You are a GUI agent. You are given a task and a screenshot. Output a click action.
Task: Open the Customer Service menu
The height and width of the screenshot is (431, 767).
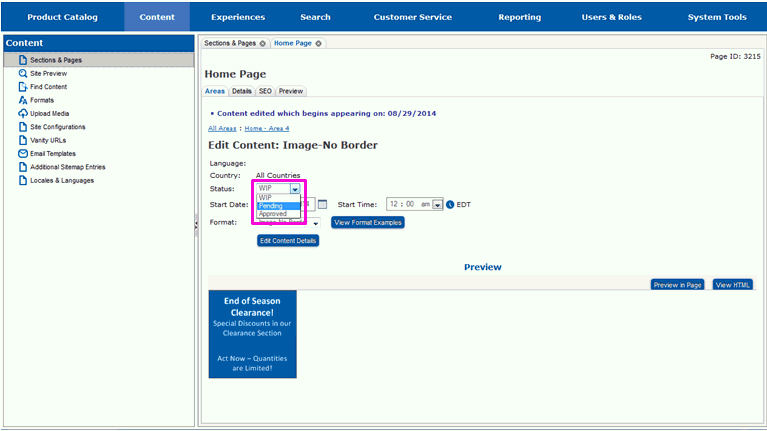click(x=413, y=17)
